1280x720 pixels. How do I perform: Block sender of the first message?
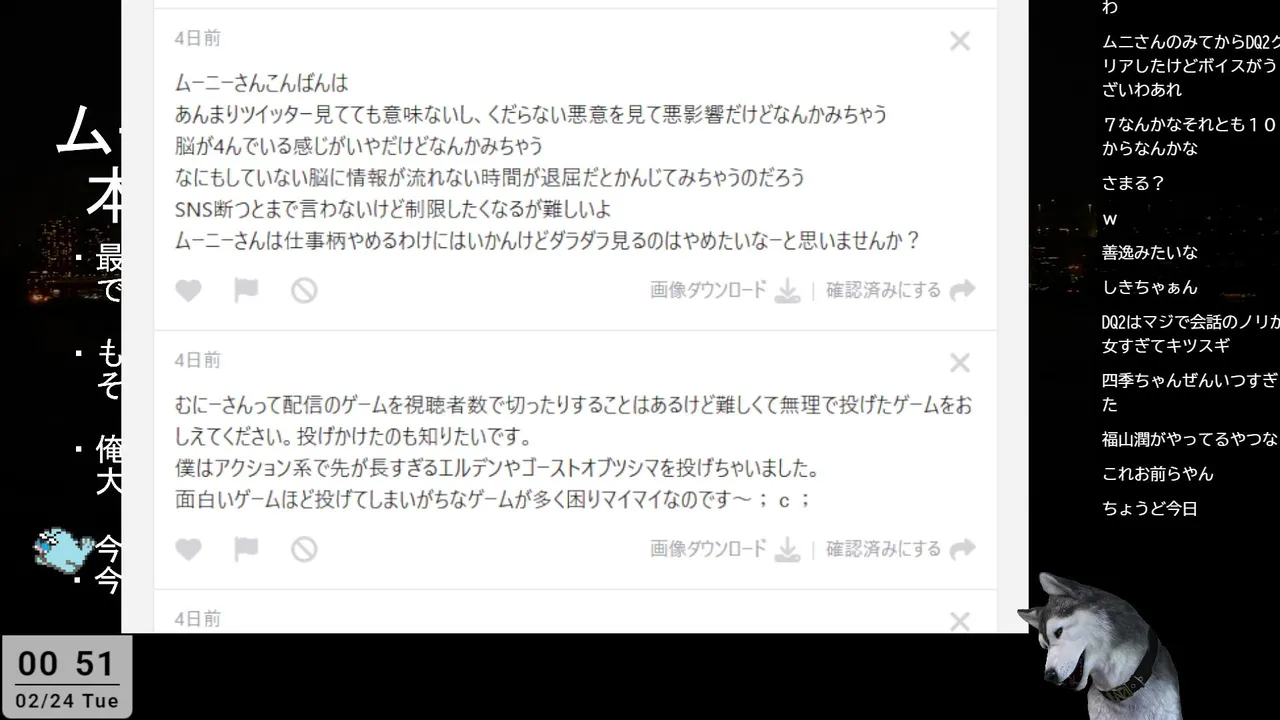point(304,290)
